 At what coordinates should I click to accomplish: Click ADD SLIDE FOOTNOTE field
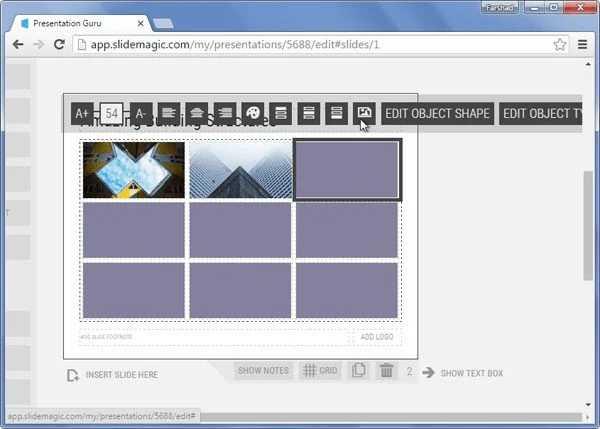pyautogui.click(x=214, y=337)
